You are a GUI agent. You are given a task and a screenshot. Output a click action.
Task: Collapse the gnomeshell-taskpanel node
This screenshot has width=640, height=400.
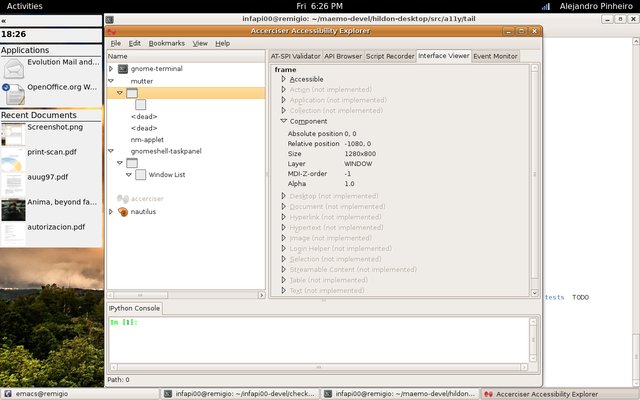point(111,151)
